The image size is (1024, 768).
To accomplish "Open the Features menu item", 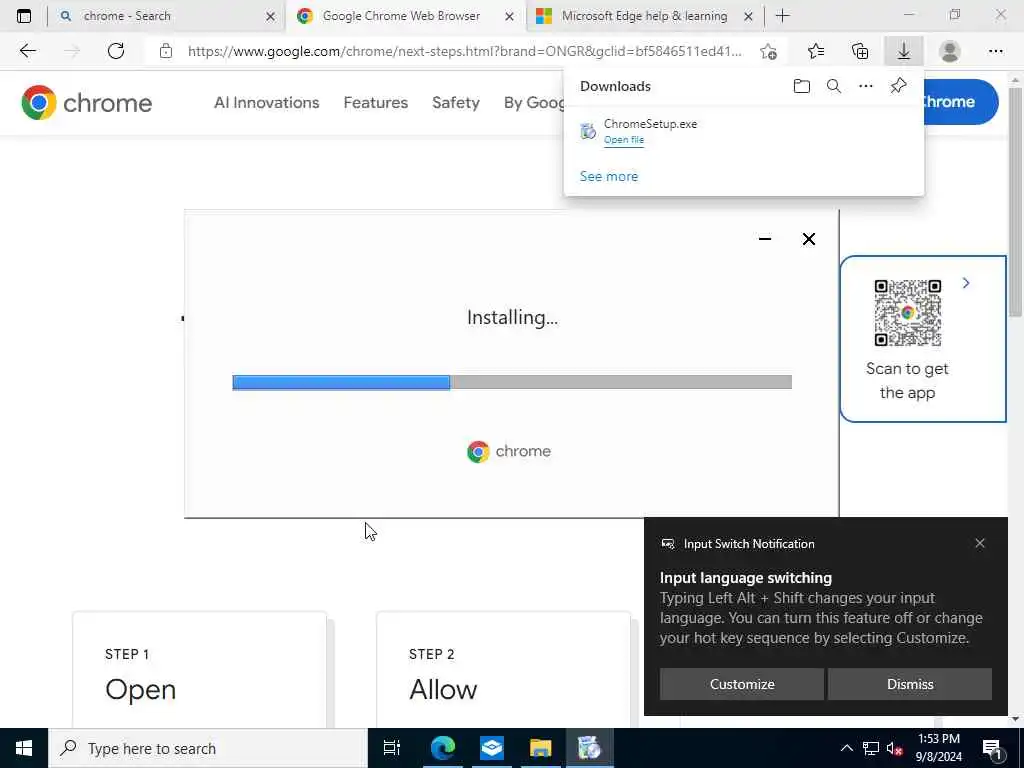I will click(x=376, y=103).
